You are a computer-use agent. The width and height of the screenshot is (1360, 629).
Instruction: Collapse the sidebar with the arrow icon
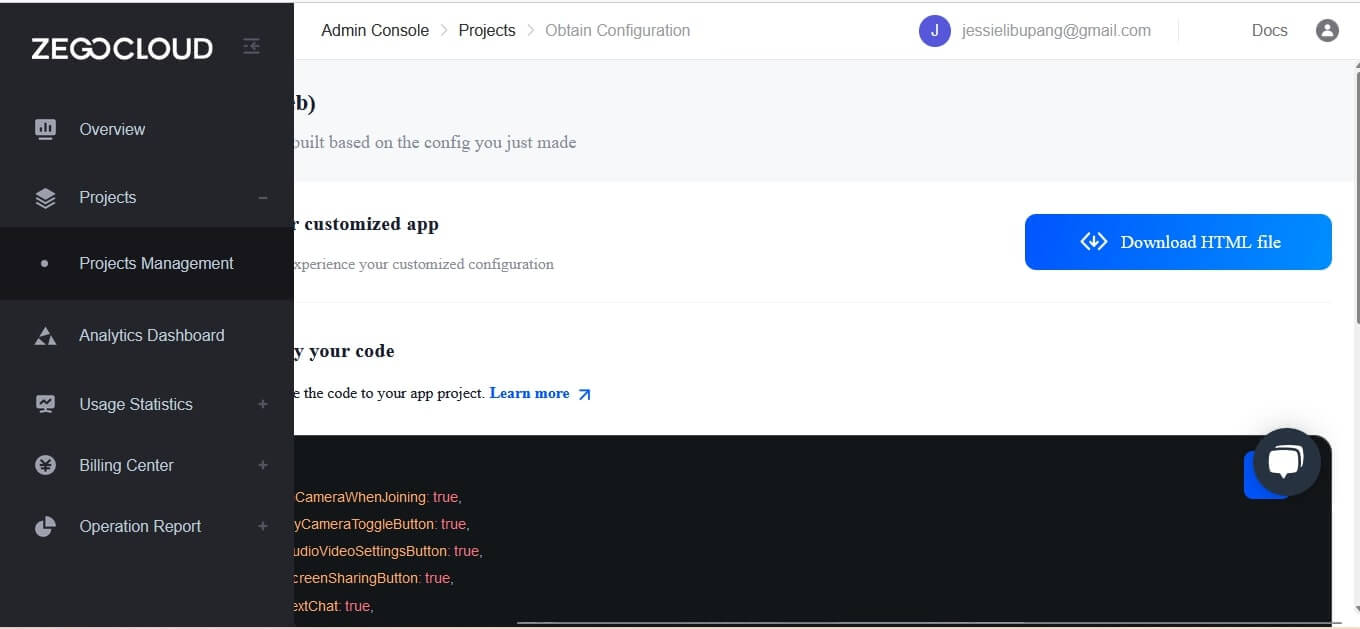pos(251,46)
